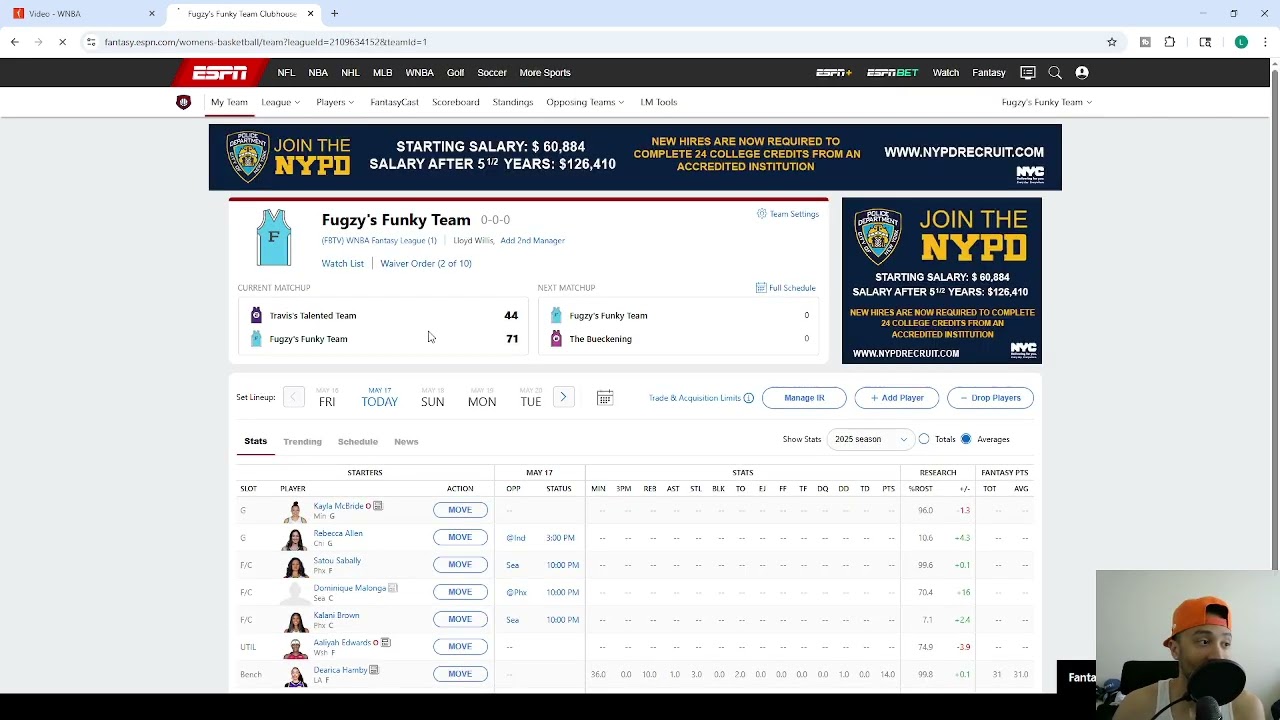Click news icon beside Aaliyah Edwards
Image resolution: width=1280 pixels, height=720 pixels.
click(x=386, y=642)
